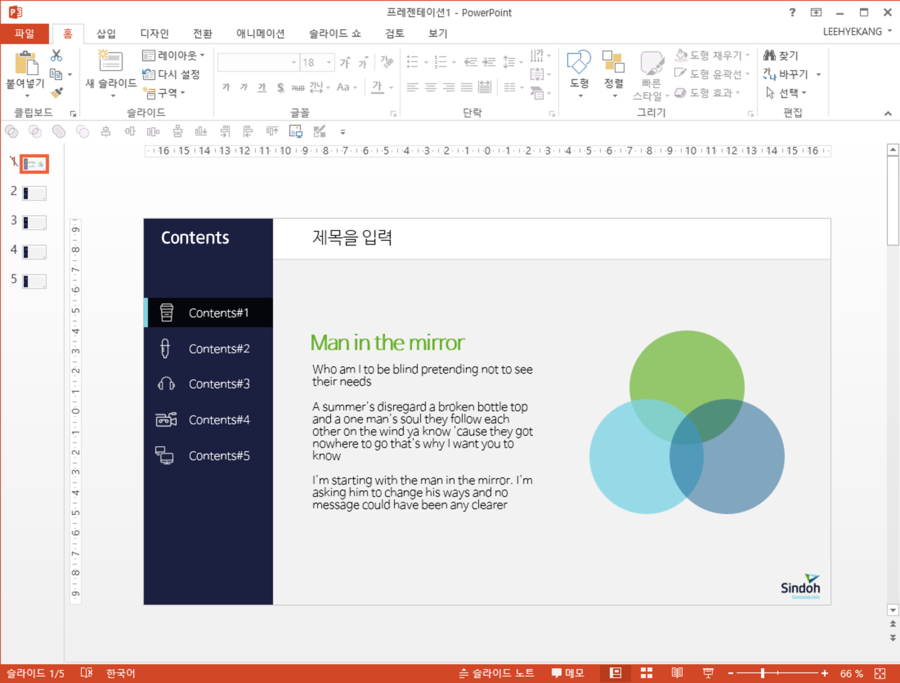
Task: Start slideshow from status bar icon
Action: (708, 673)
